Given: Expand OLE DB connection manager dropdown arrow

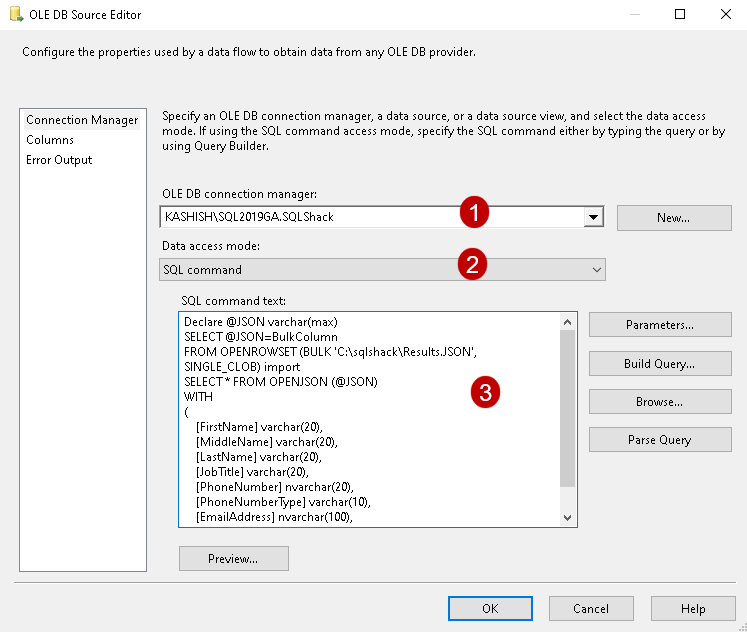Looking at the screenshot, I should (x=594, y=217).
